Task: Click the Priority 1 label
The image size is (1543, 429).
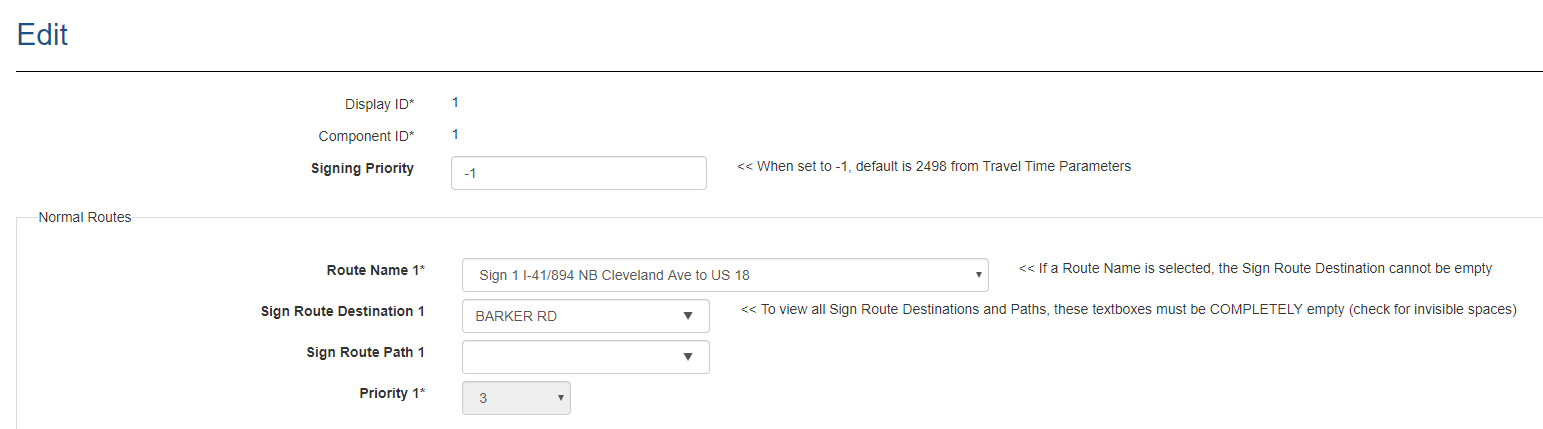Action: coord(392,393)
